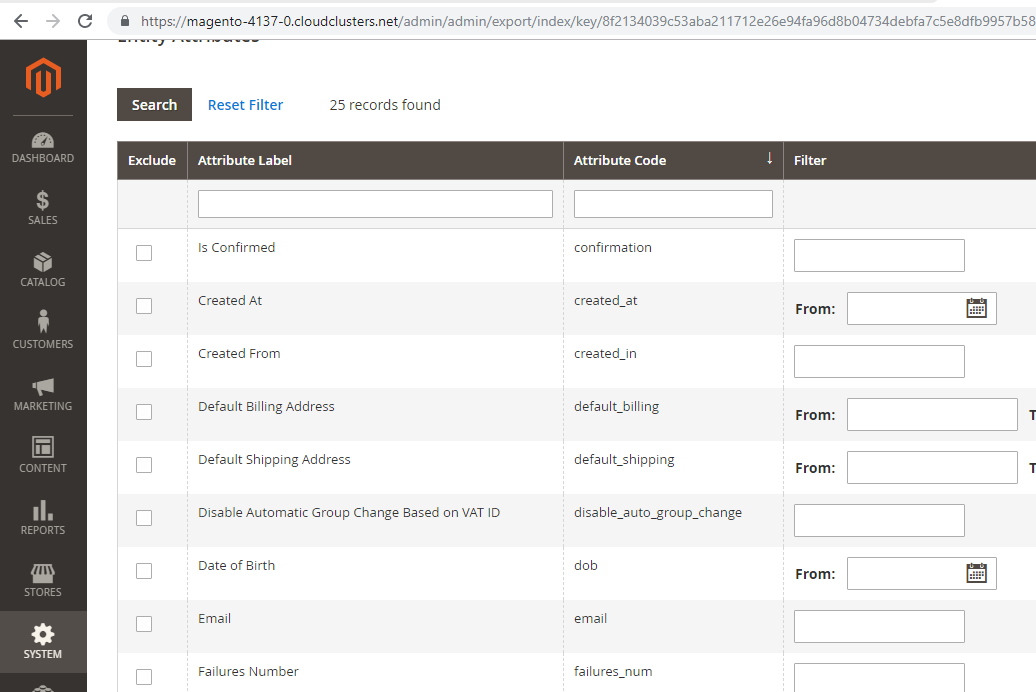Screen dimensions: 1036x692
Task: Open the System gear menu
Action: point(43,635)
